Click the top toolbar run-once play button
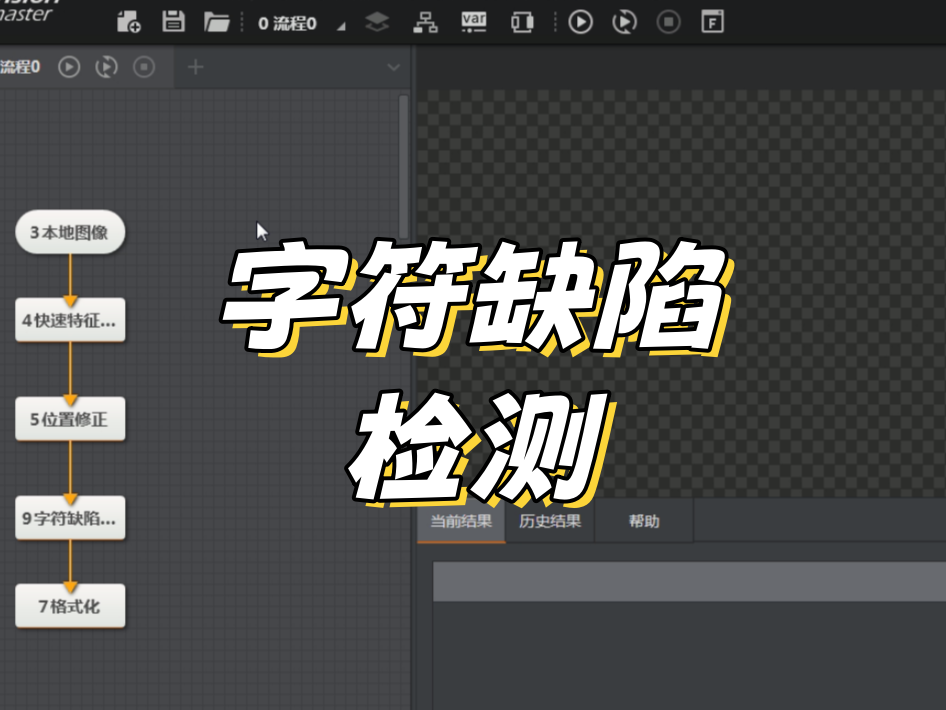 click(580, 22)
